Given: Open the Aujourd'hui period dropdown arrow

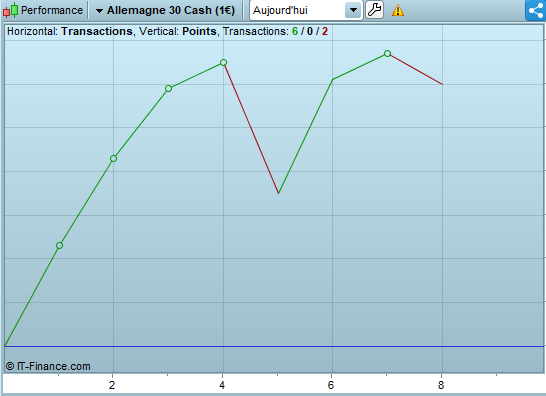Looking at the screenshot, I should tap(353, 10).
